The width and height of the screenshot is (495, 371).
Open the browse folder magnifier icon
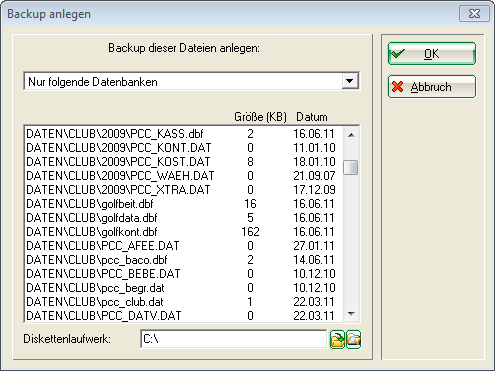pyautogui.click(x=353, y=339)
